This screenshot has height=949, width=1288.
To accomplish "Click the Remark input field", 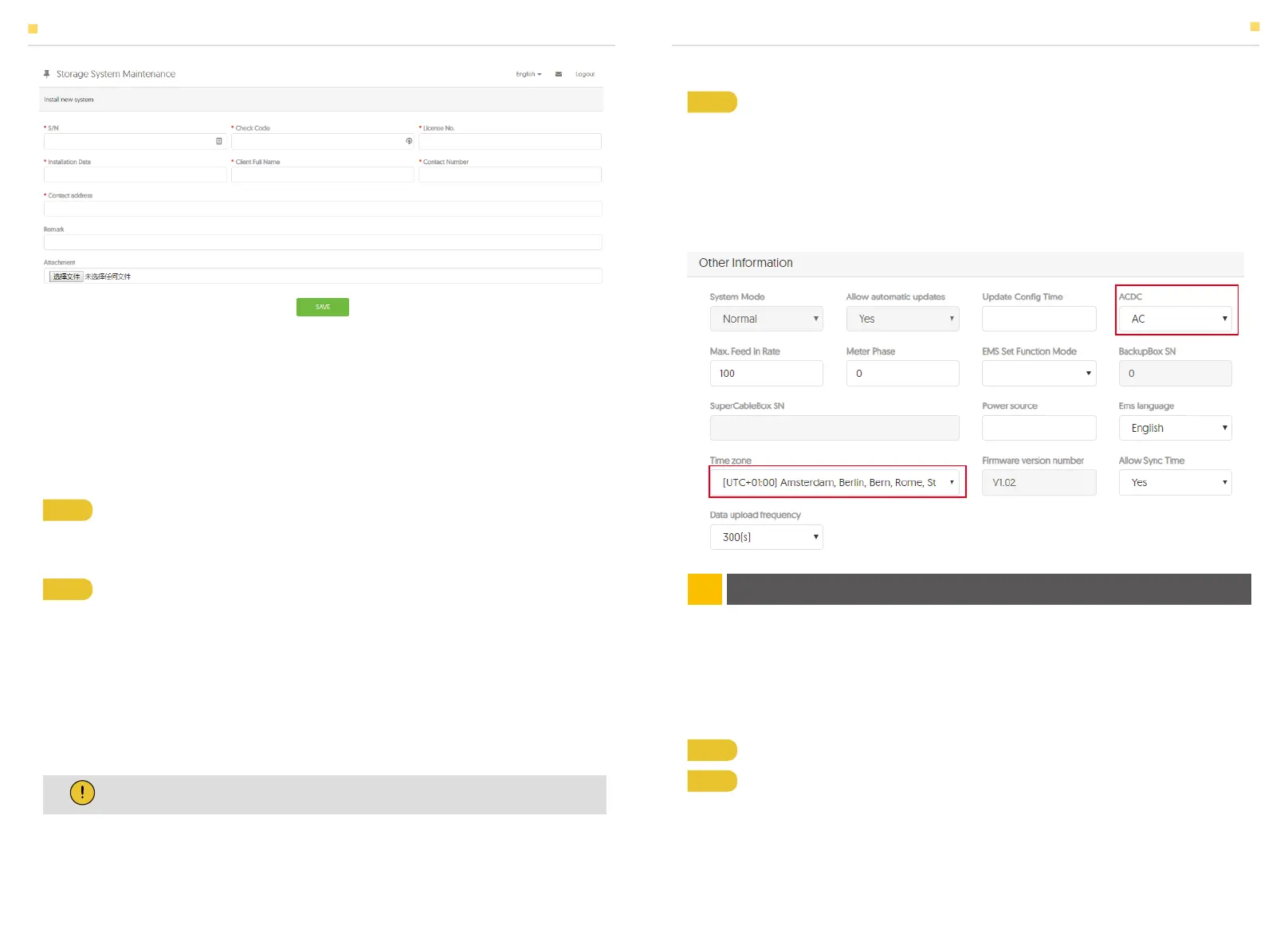I will (x=323, y=242).
